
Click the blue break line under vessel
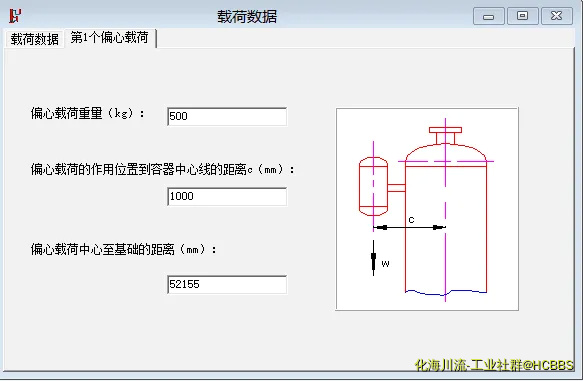[x=446, y=293]
